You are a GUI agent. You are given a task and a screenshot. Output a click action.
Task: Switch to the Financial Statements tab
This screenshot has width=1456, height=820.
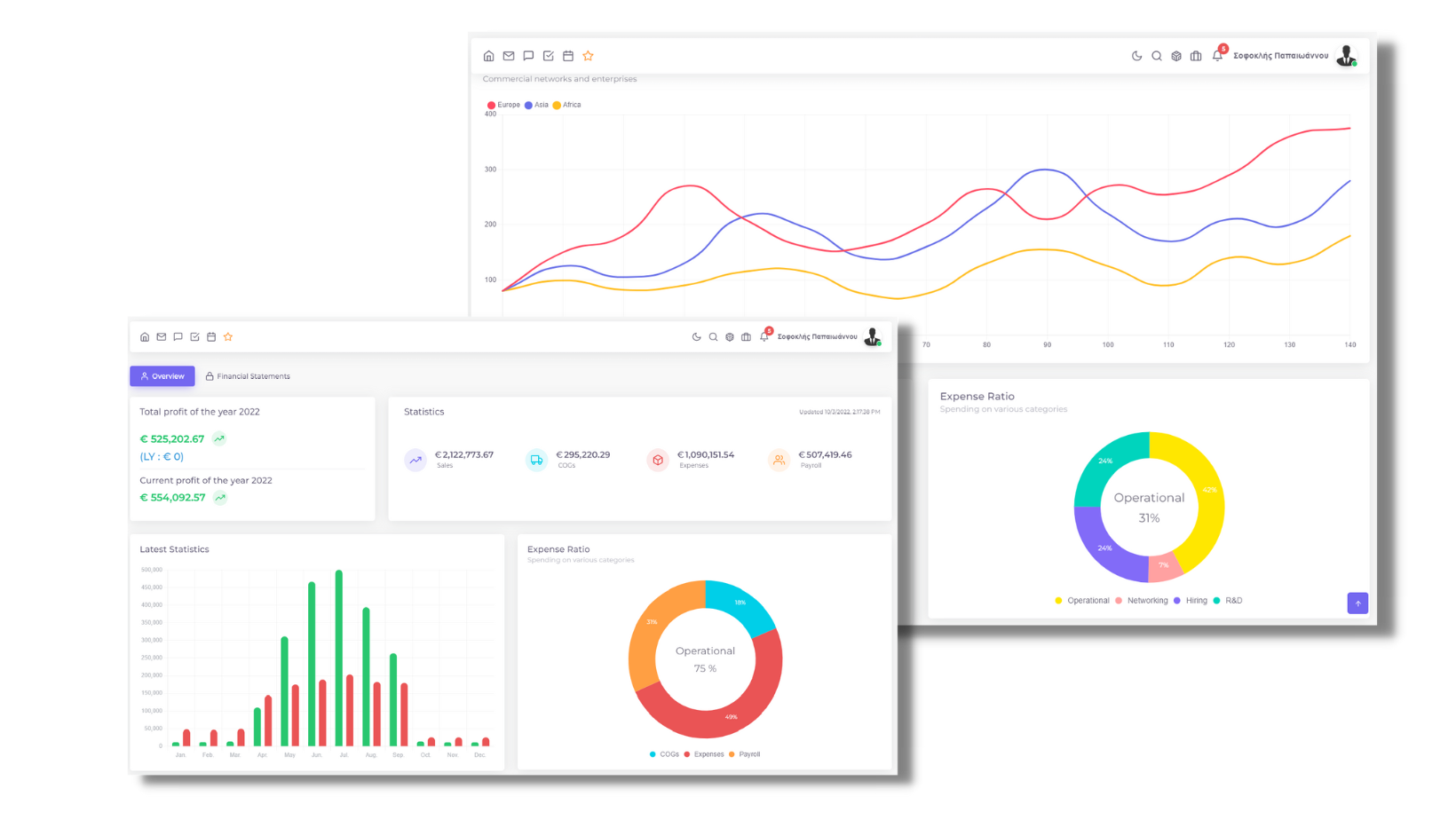click(248, 376)
